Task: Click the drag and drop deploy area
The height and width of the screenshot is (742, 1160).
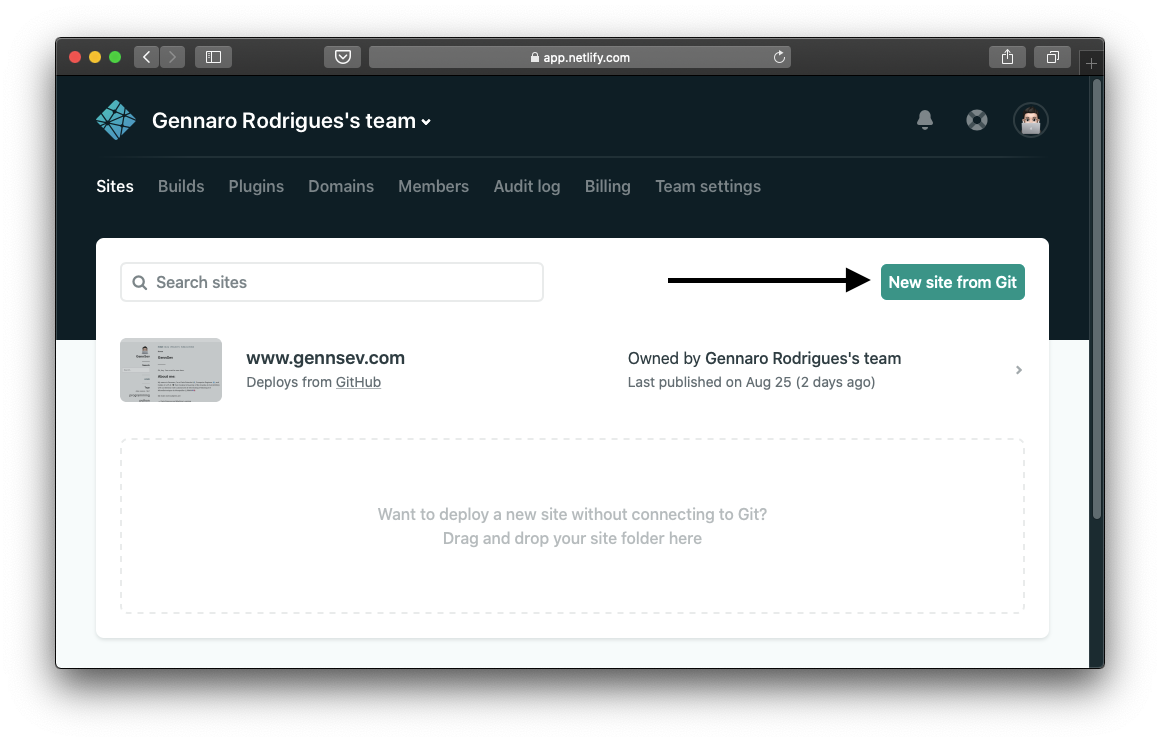Action: pyautogui.click(x=573, y=526)
